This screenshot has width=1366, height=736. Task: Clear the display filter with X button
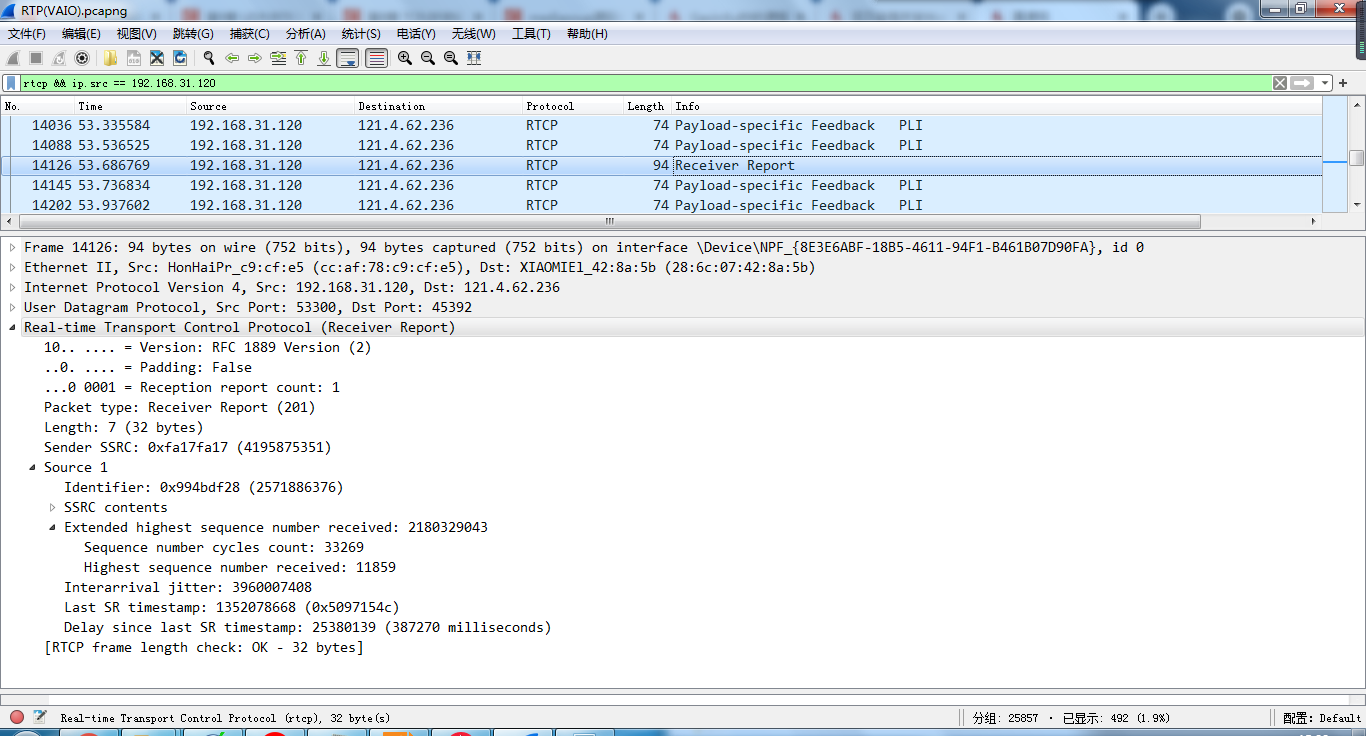point(1280,83)
